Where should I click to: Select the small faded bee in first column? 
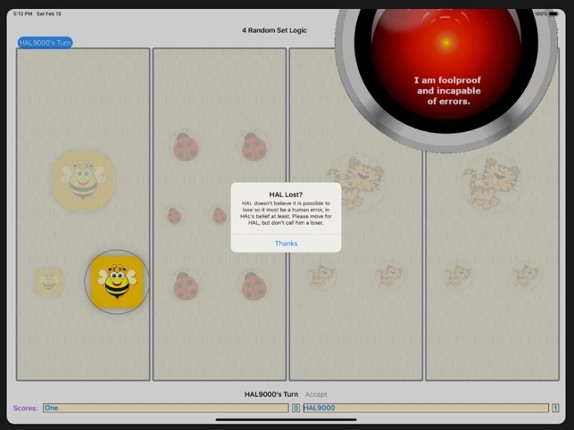[x=49, y=282]
